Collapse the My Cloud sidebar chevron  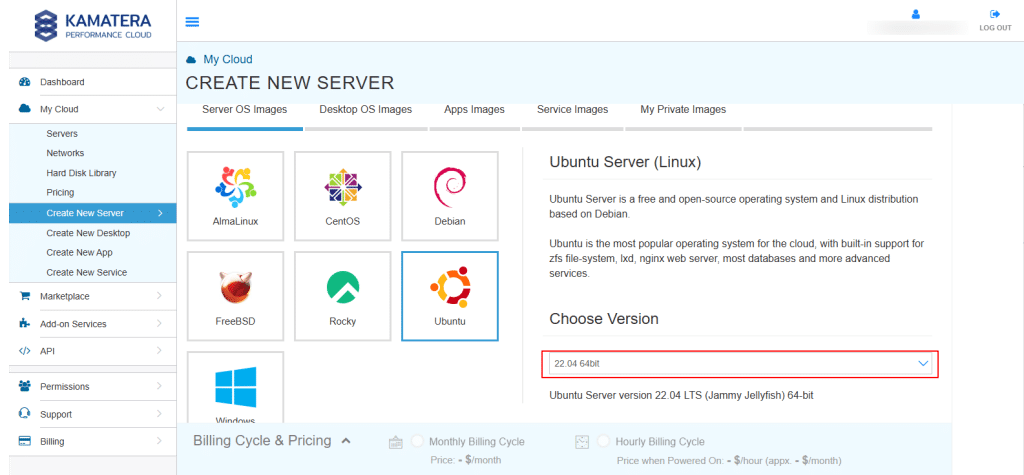point(160,109)
